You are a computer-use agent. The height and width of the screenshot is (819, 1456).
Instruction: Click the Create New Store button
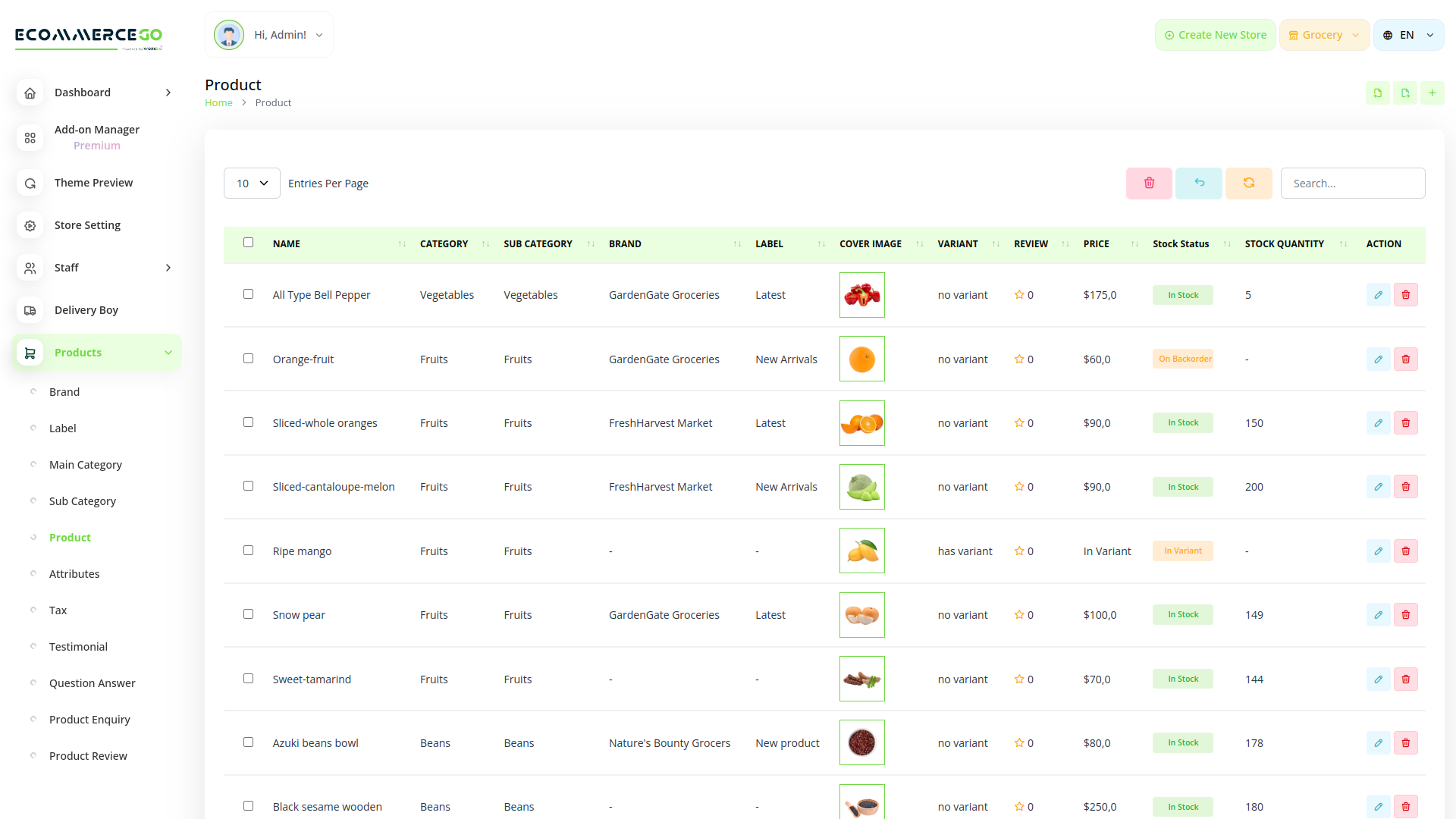[1215, 34]
